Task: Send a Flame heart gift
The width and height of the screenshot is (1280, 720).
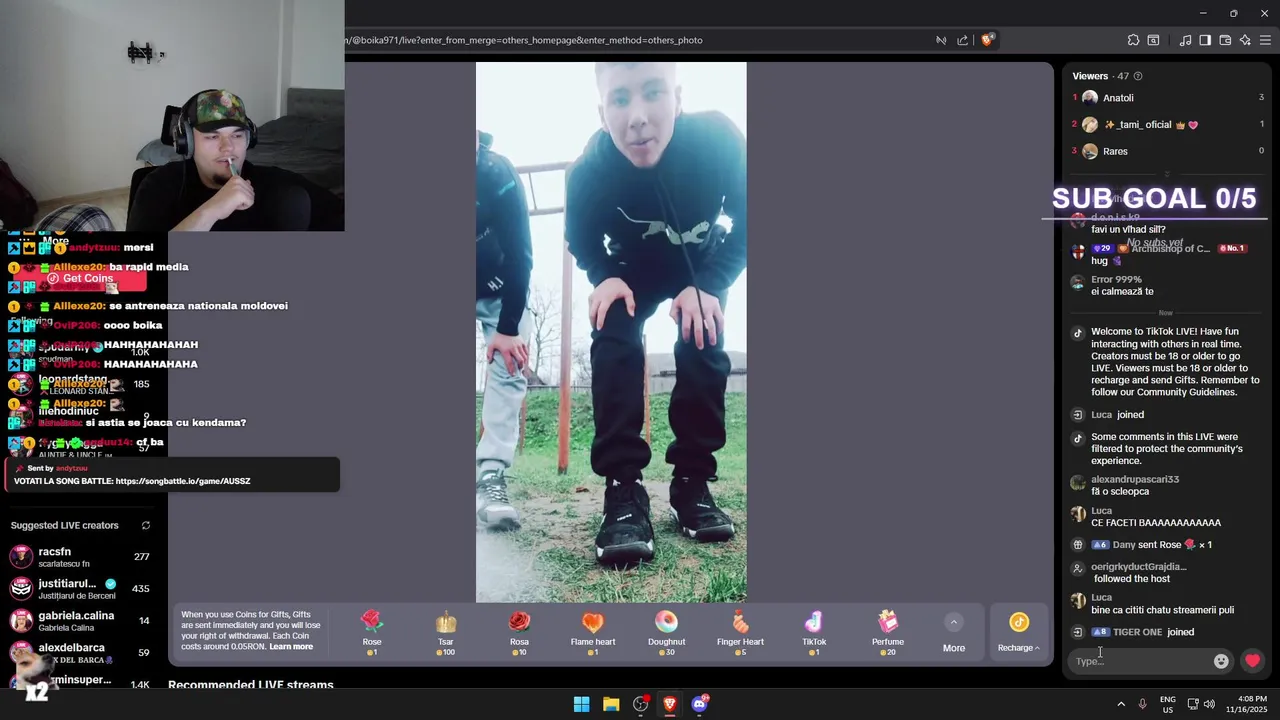Action: coord(593,633)
